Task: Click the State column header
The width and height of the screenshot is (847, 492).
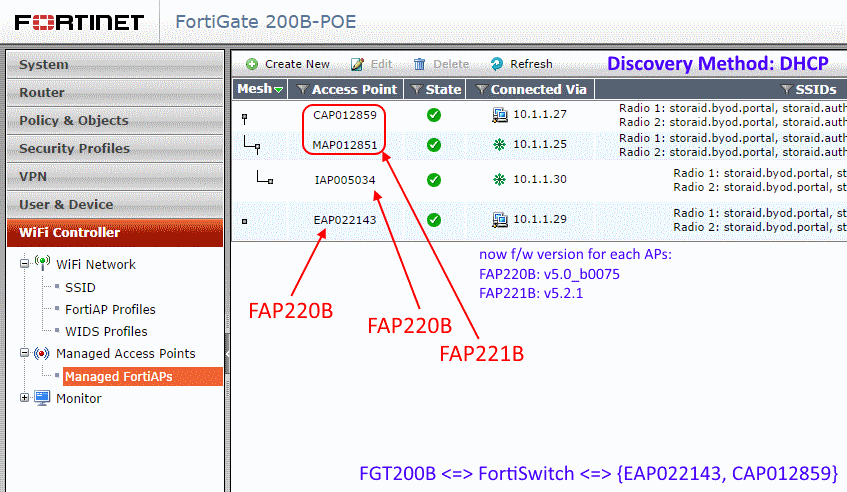Action: click(x=435, y=90)
